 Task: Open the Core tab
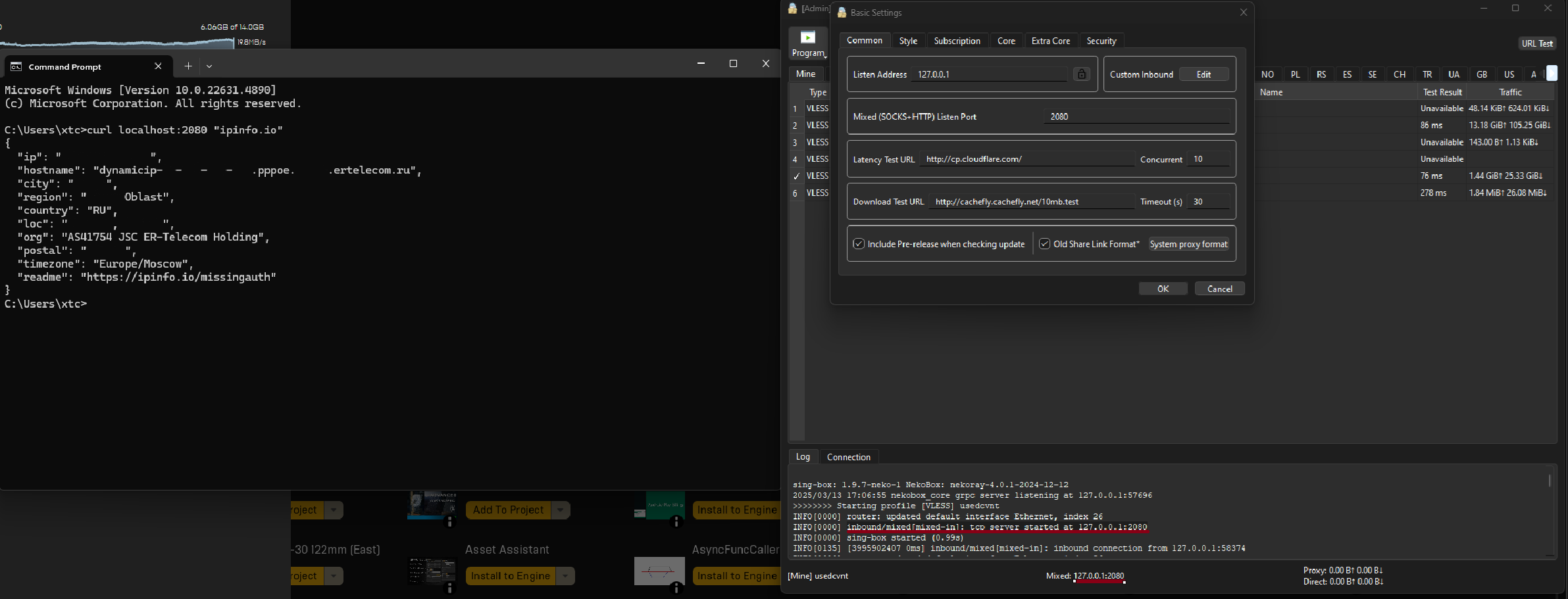click(1006, 41)
